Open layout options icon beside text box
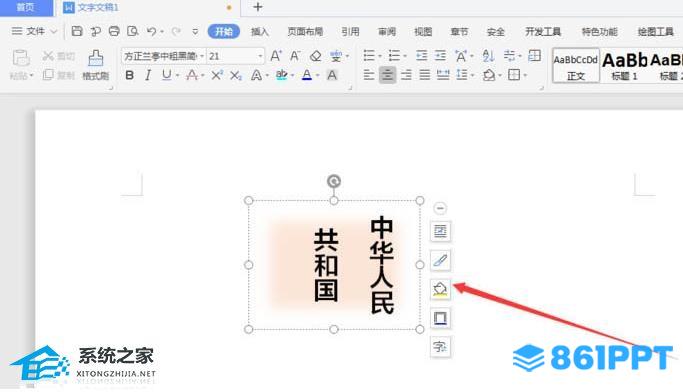The height and width of the screenshot is (392, 683). pyautogui.click(x=440, y=231)
